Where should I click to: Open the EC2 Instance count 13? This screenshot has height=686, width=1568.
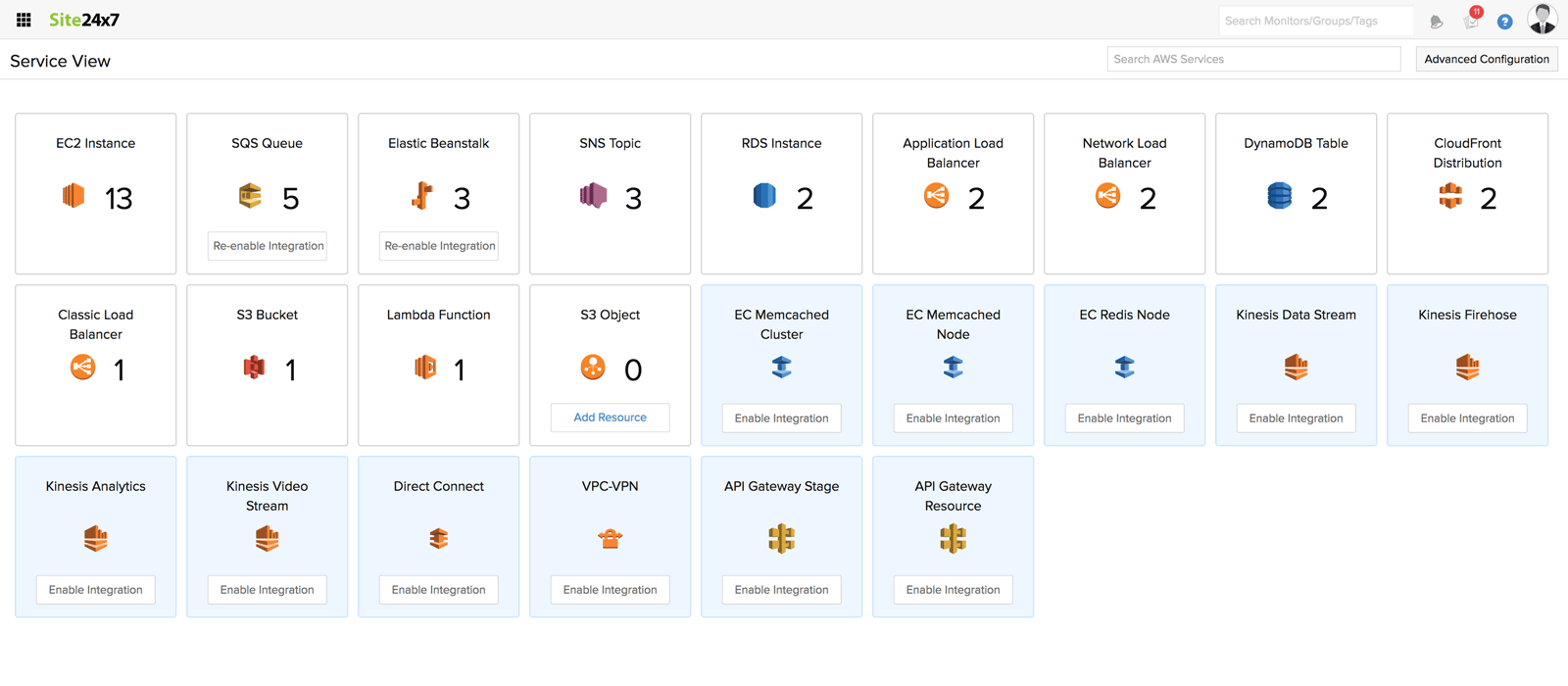pyautogui.click(x=119, y=199)
